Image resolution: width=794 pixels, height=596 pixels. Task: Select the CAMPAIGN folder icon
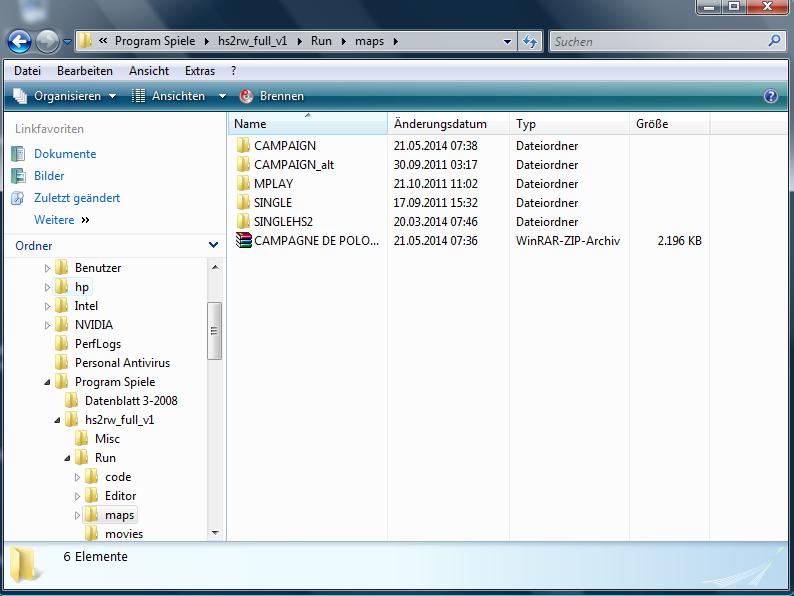pos(243,146)
